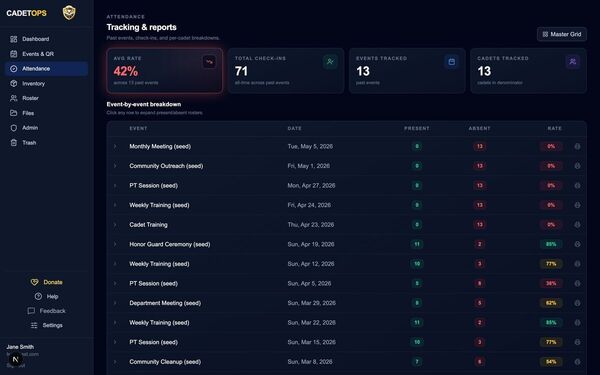Select the Attendance sidebar item
Image resolution: width=600 pixels, height=375 pixels.
point(46,68)
